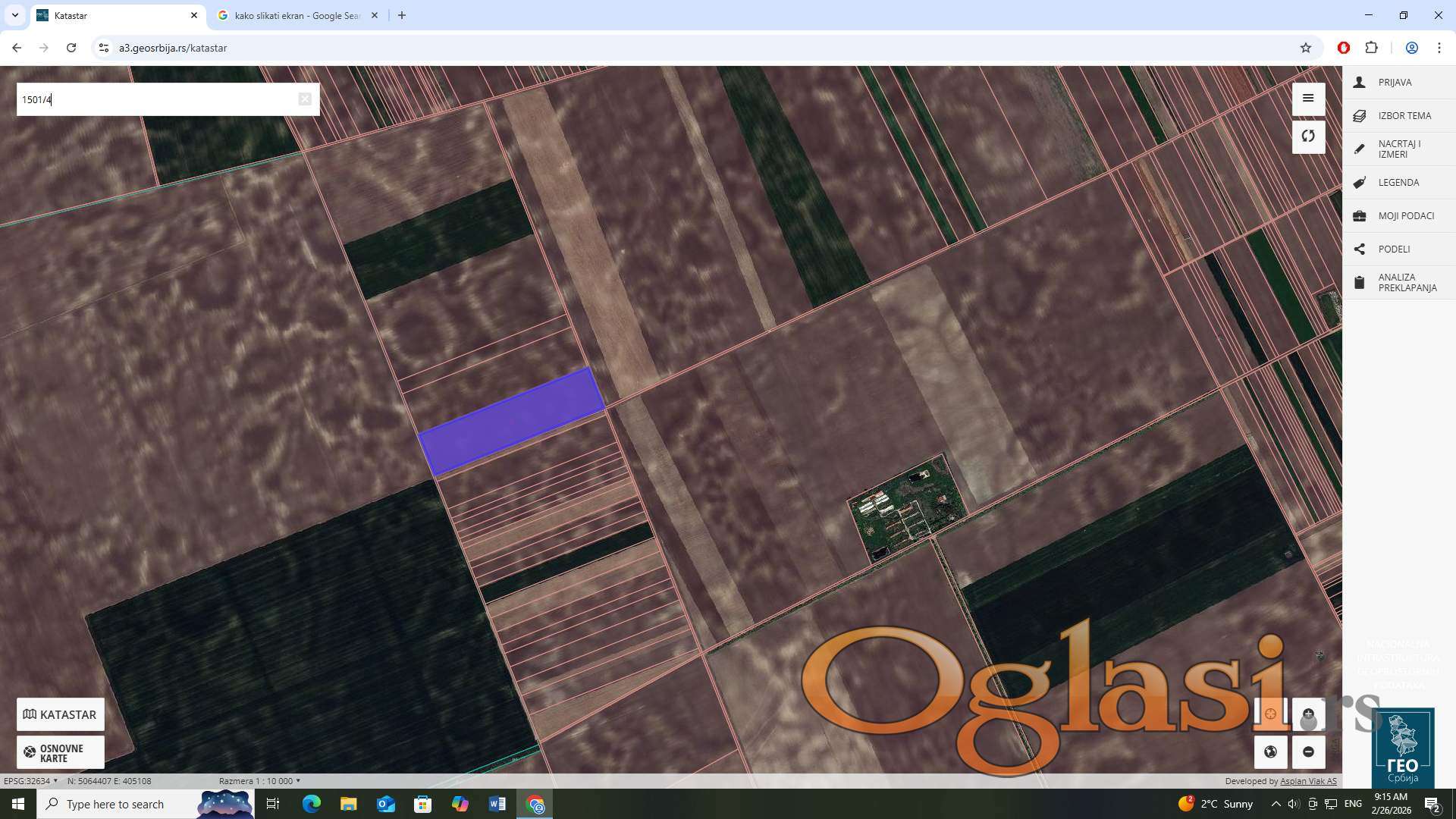
Task: Click the Legenda tag icon
Action: (1360, 183)
